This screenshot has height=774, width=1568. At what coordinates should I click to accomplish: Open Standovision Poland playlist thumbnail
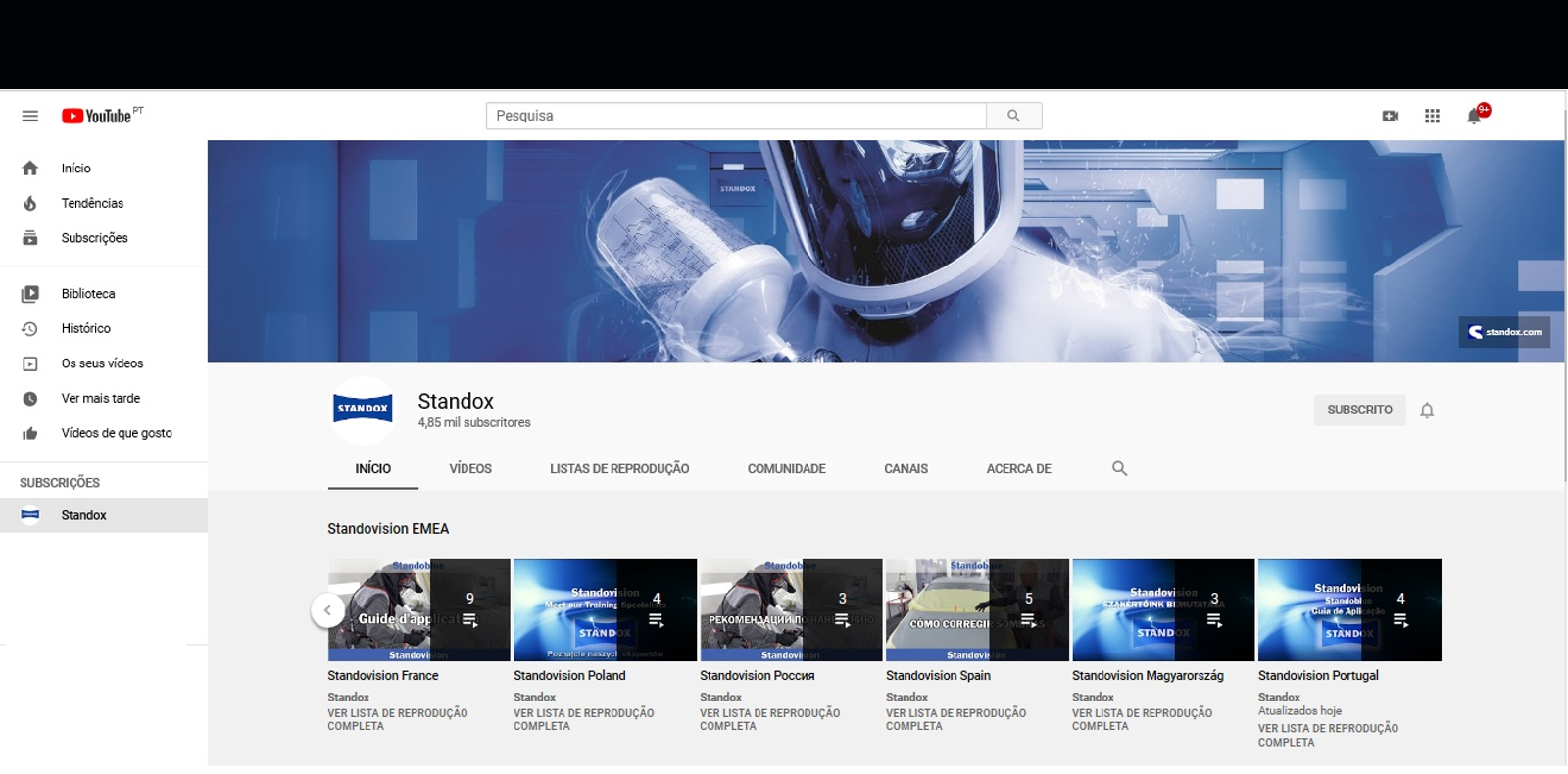coord(605,610)
